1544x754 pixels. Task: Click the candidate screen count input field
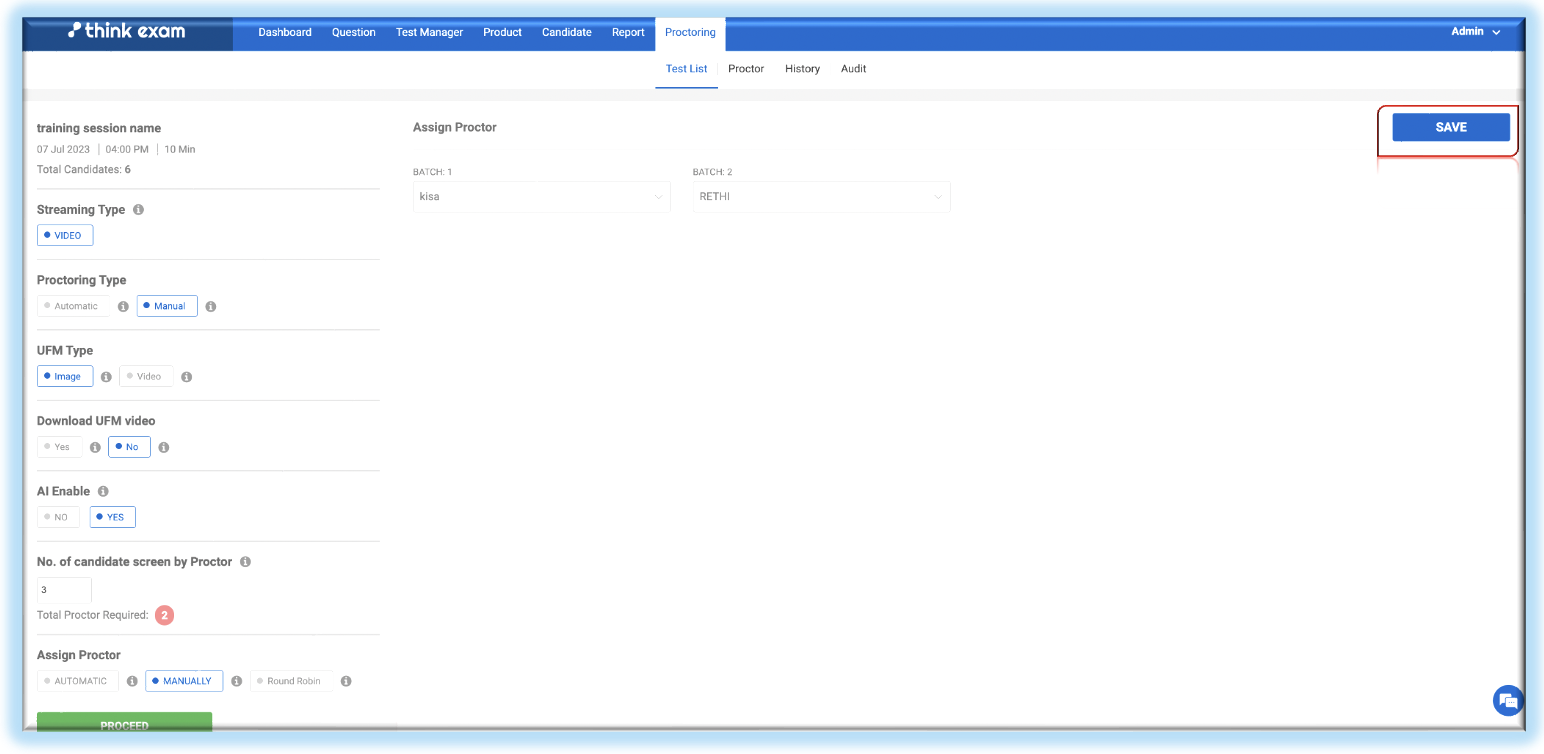click(64, 590)
